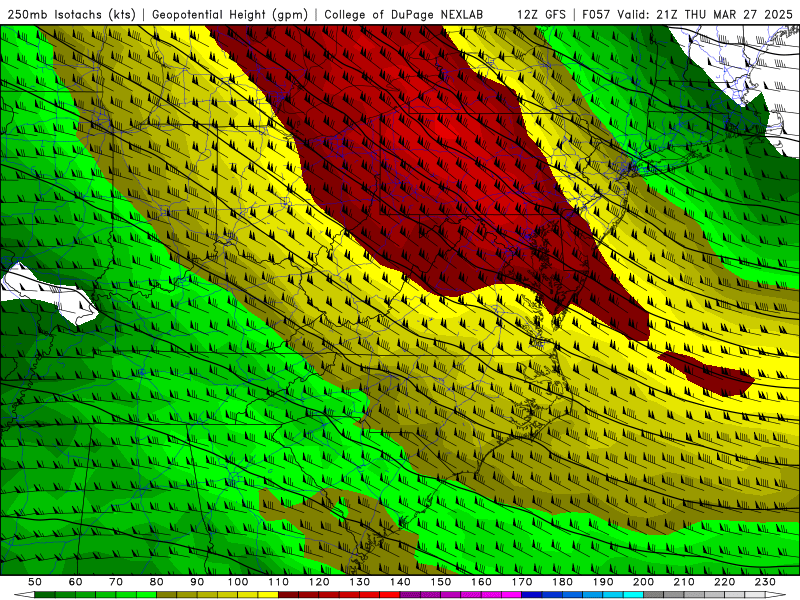This screenshot has width=800, height=600.
Task: Click the 110 value on the color scale
Action: (279, 582)
